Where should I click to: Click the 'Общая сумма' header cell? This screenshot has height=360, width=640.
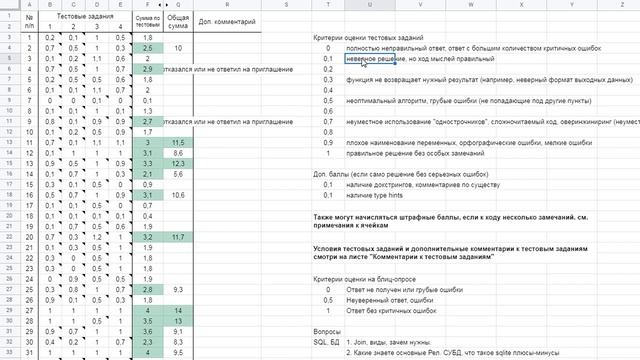point(178,22)
